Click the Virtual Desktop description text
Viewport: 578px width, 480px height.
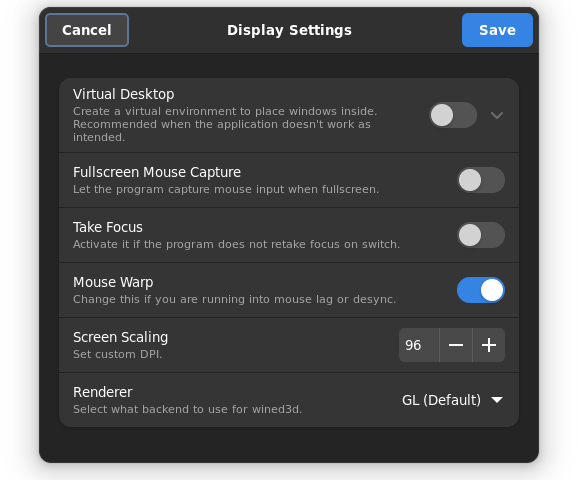225,124
